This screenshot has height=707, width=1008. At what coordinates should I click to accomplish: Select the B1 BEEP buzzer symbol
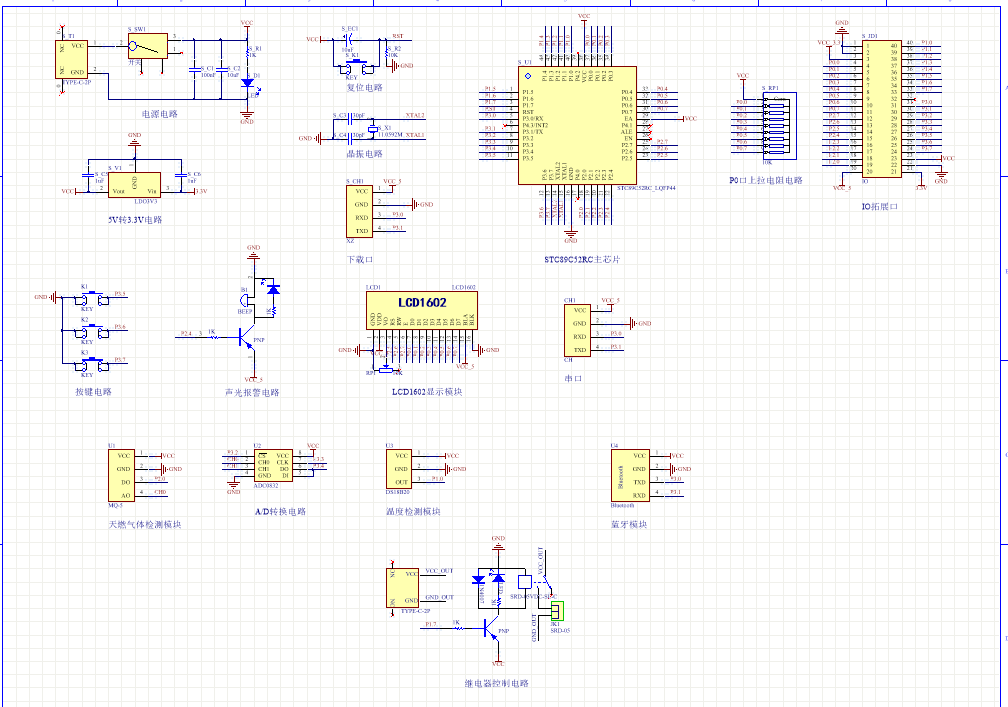(244, 301)
